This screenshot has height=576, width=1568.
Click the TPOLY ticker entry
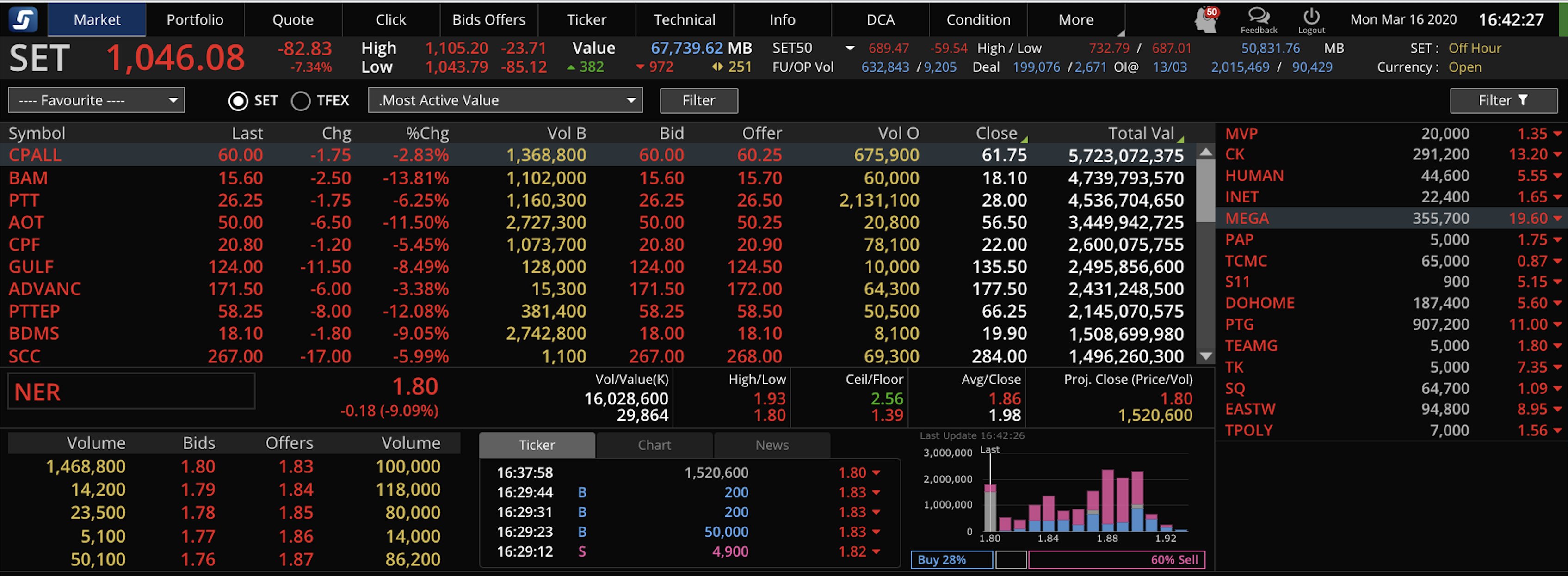click(1248, 430)
